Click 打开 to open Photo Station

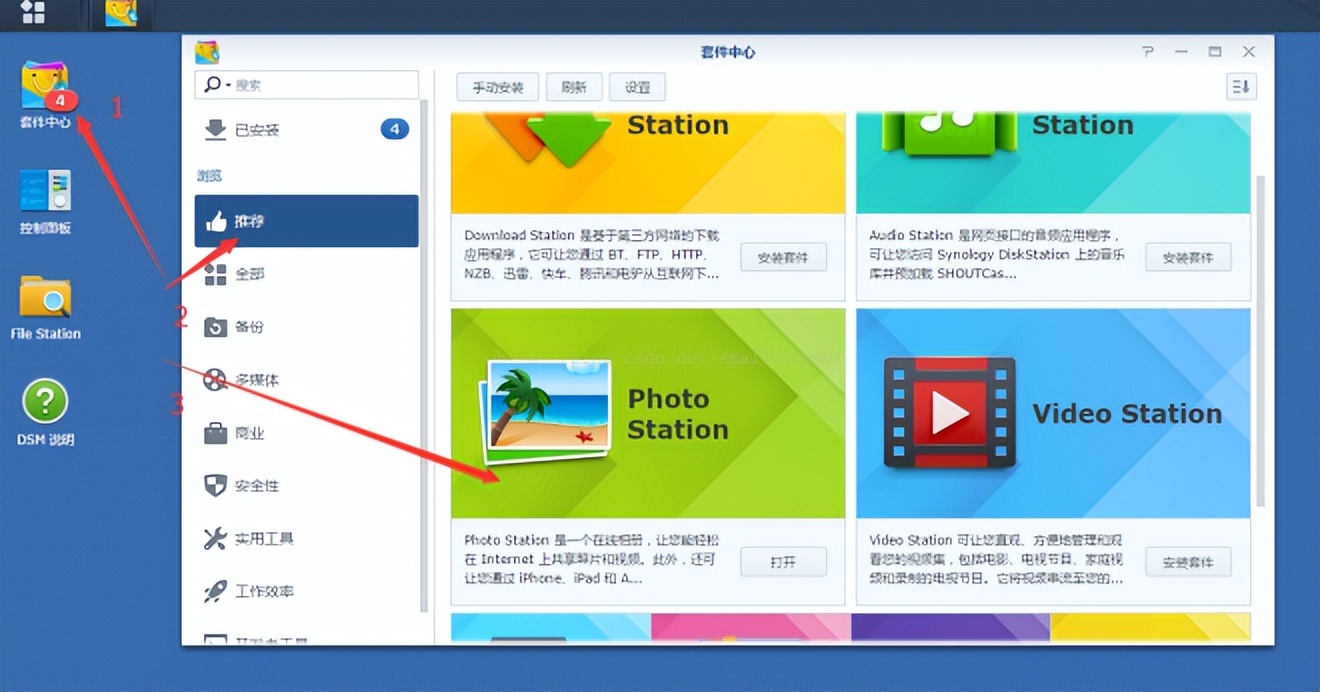(783, 561)
